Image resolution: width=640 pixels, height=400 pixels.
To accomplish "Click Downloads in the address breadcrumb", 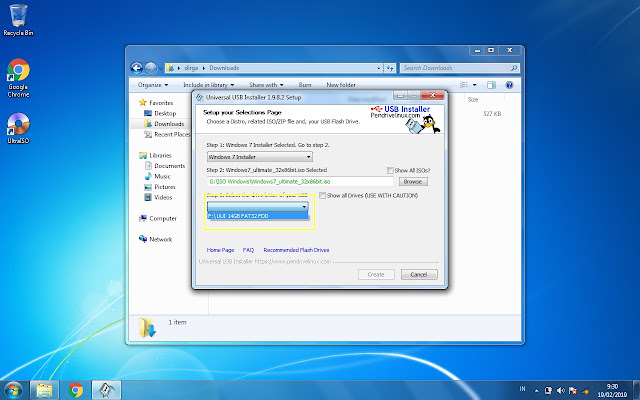I will click(224, 68).
